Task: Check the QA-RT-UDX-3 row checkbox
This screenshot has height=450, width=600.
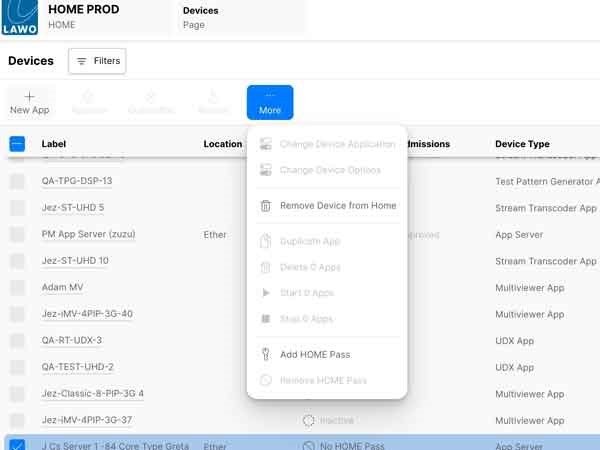Action: click(17, 341)
